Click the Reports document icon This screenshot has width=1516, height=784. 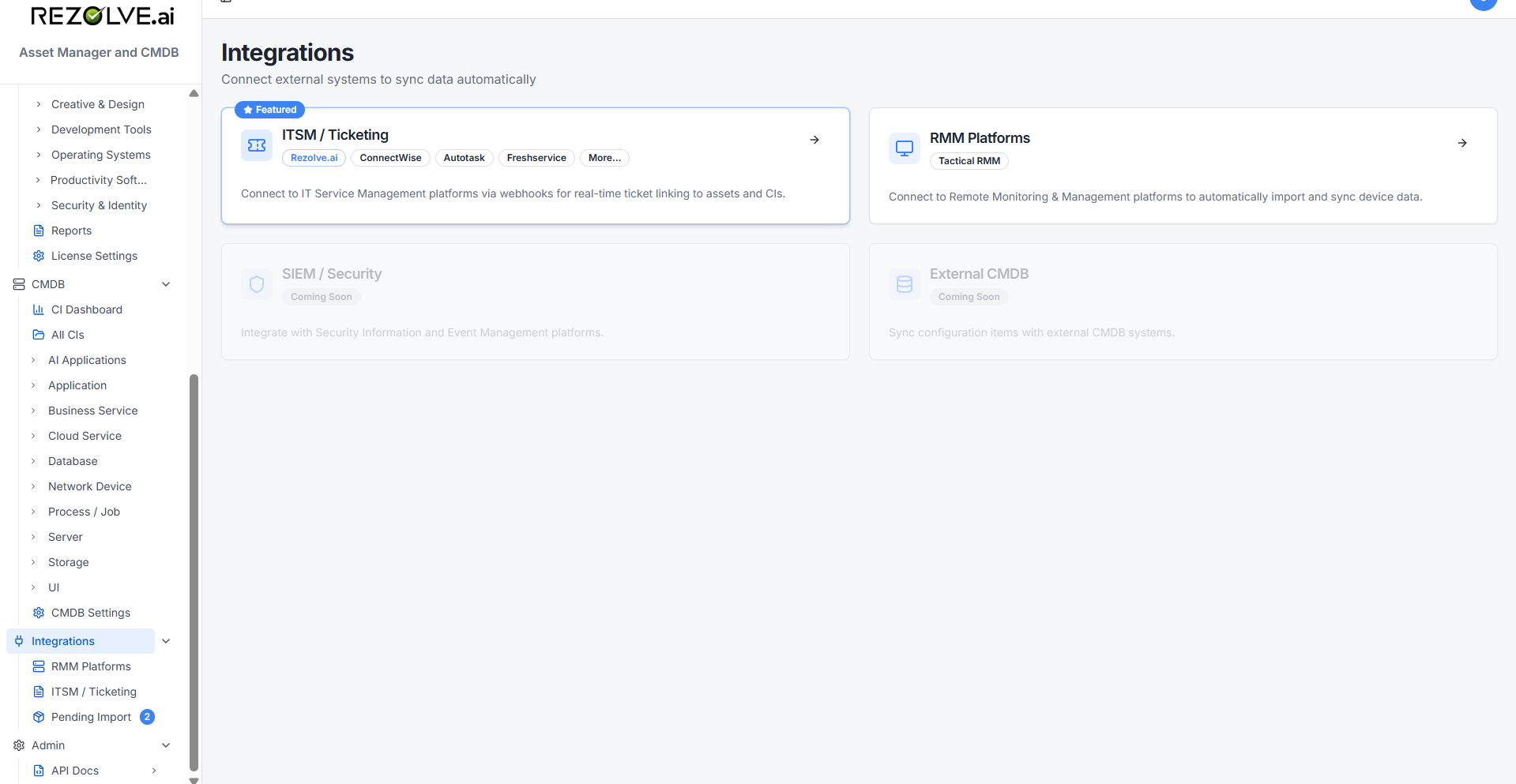pyautogui.click(x=39, y=231)
